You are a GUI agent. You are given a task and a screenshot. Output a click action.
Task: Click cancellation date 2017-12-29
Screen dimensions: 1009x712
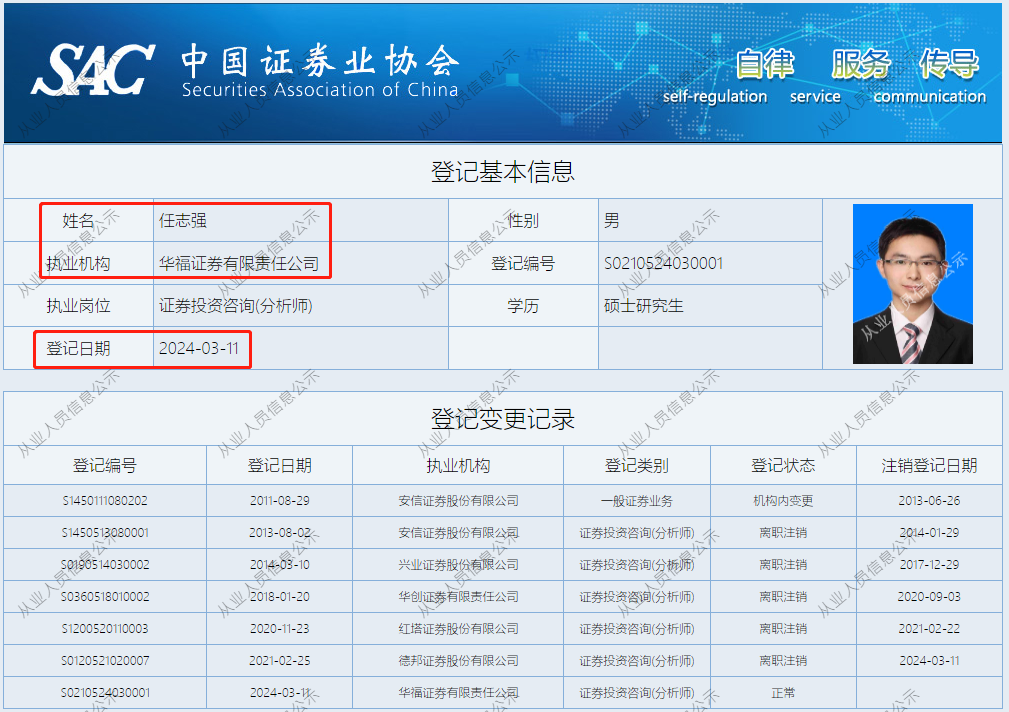tap(929, 565)
